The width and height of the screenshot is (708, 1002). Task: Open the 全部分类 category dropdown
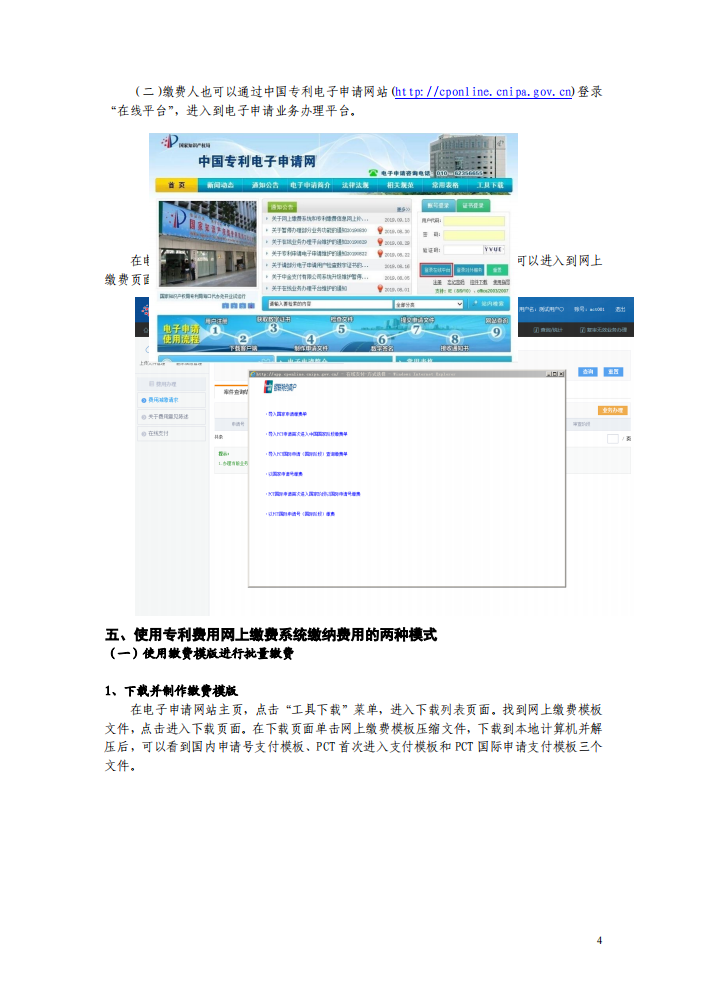(428, 304)
